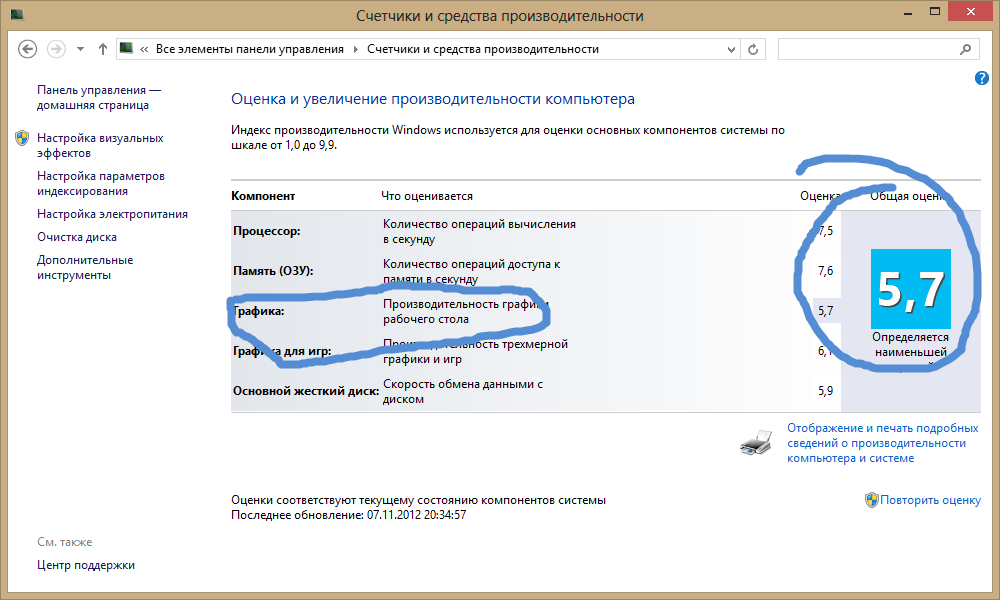Open 'Очистка диска' link

tap(77, 237)
